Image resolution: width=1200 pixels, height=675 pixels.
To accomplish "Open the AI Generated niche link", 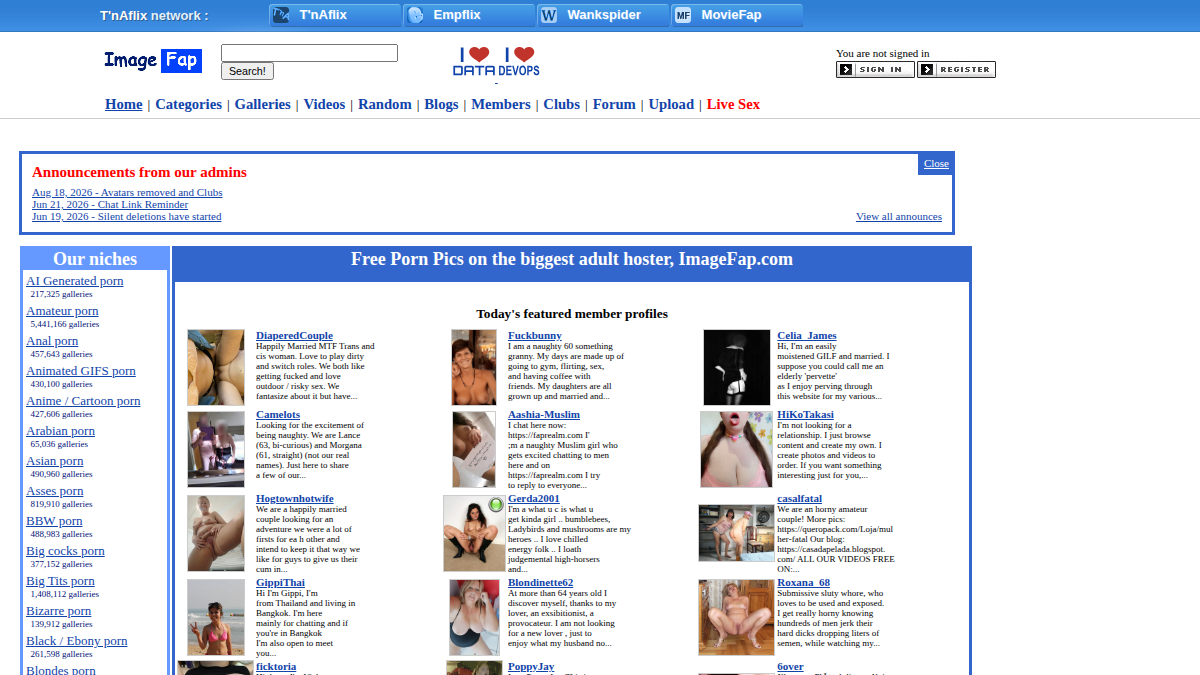I will pos(75,281).
